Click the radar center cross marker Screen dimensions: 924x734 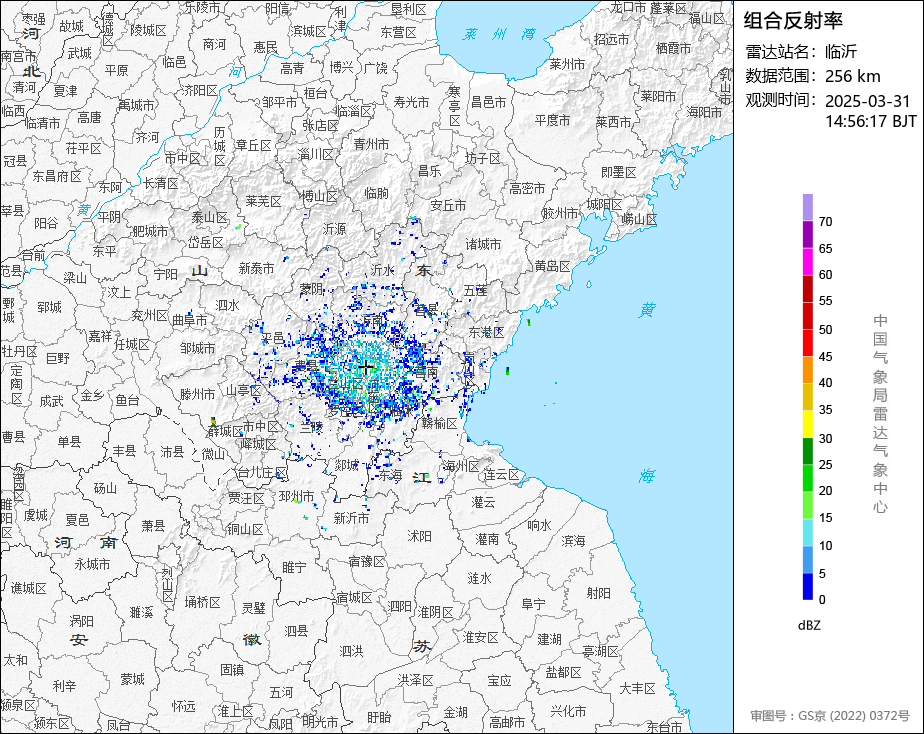366,368
